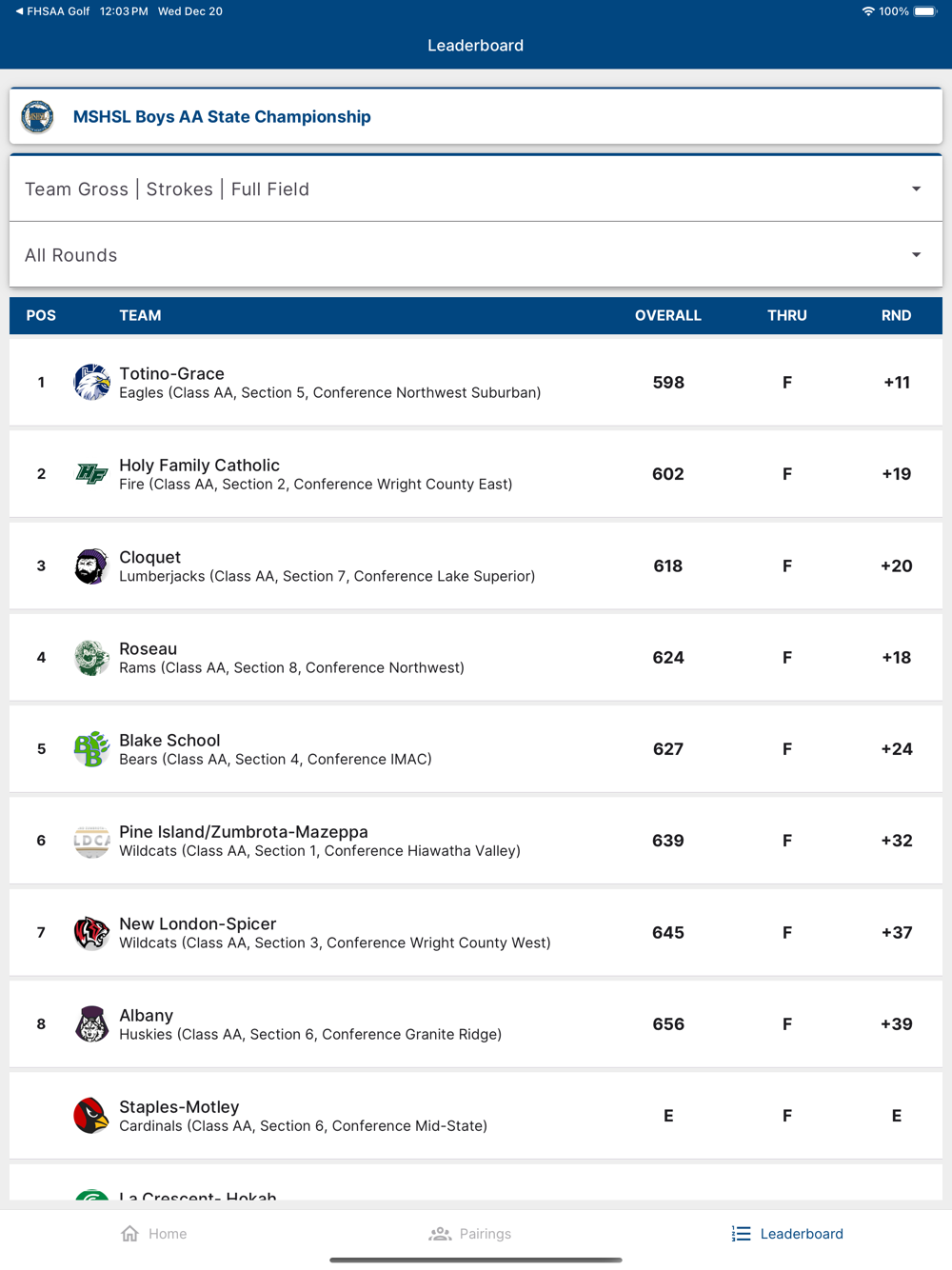The height and width of the screenshot is (1270, 952).
Task: Open Totino-Grace's 598 overall score
Action: 668,383
